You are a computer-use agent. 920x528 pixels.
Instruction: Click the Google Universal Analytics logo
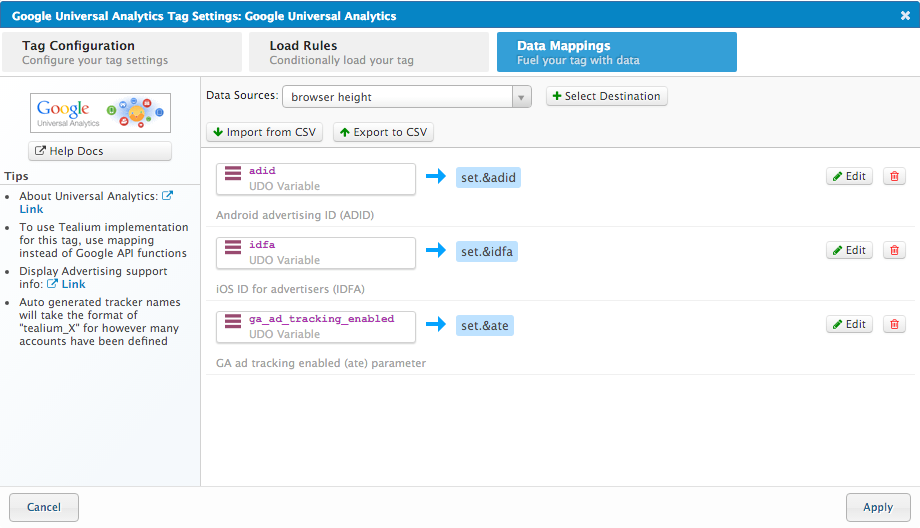click(100, 113)
